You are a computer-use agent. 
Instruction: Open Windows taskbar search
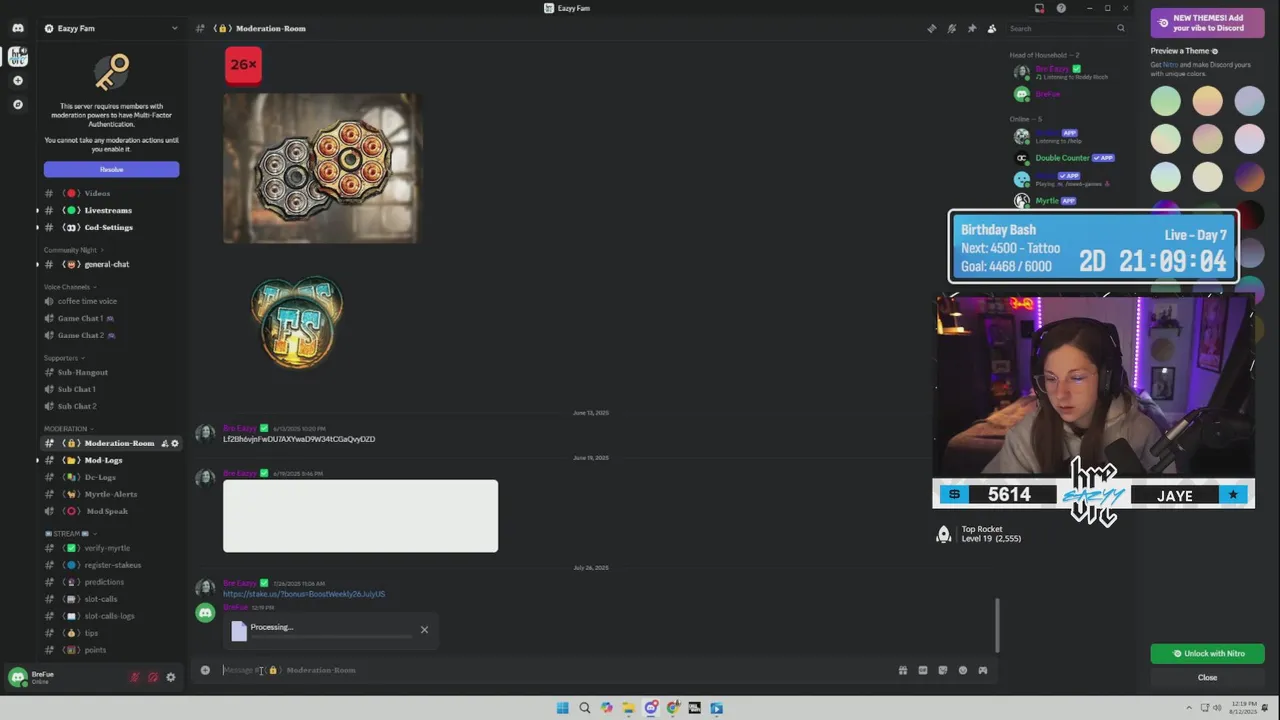click(x=585, y=708)
